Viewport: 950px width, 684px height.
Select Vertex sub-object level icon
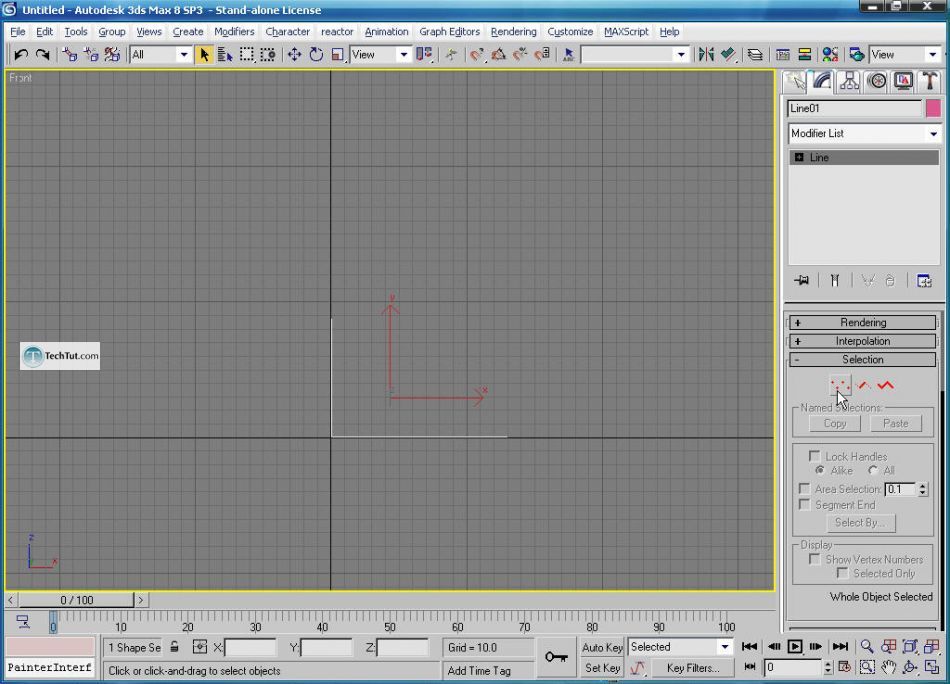tap(840, 385)
